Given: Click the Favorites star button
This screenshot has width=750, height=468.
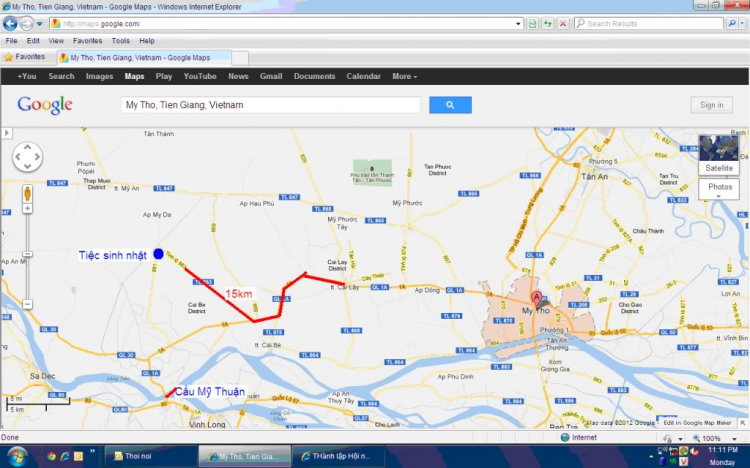Looking at the screenshot, I should [24, 57].
